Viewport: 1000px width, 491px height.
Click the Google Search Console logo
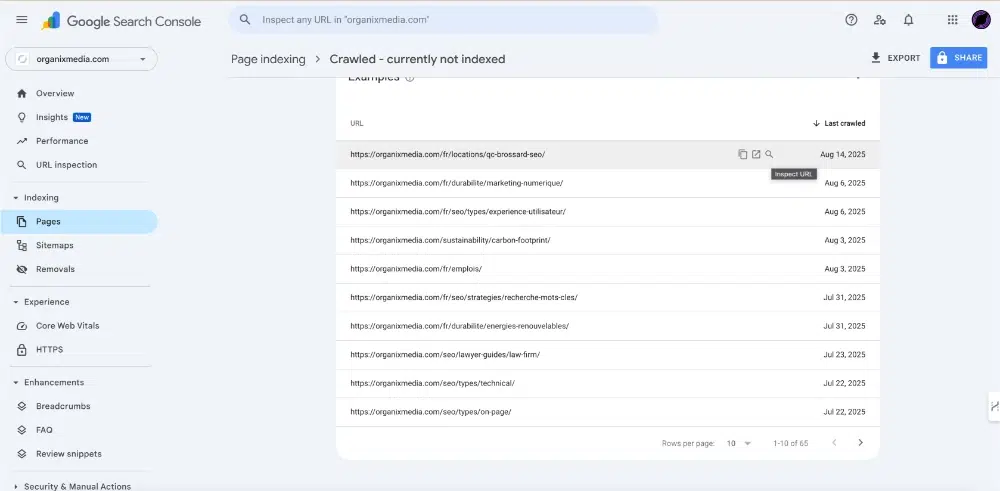(x=121, y=21)
